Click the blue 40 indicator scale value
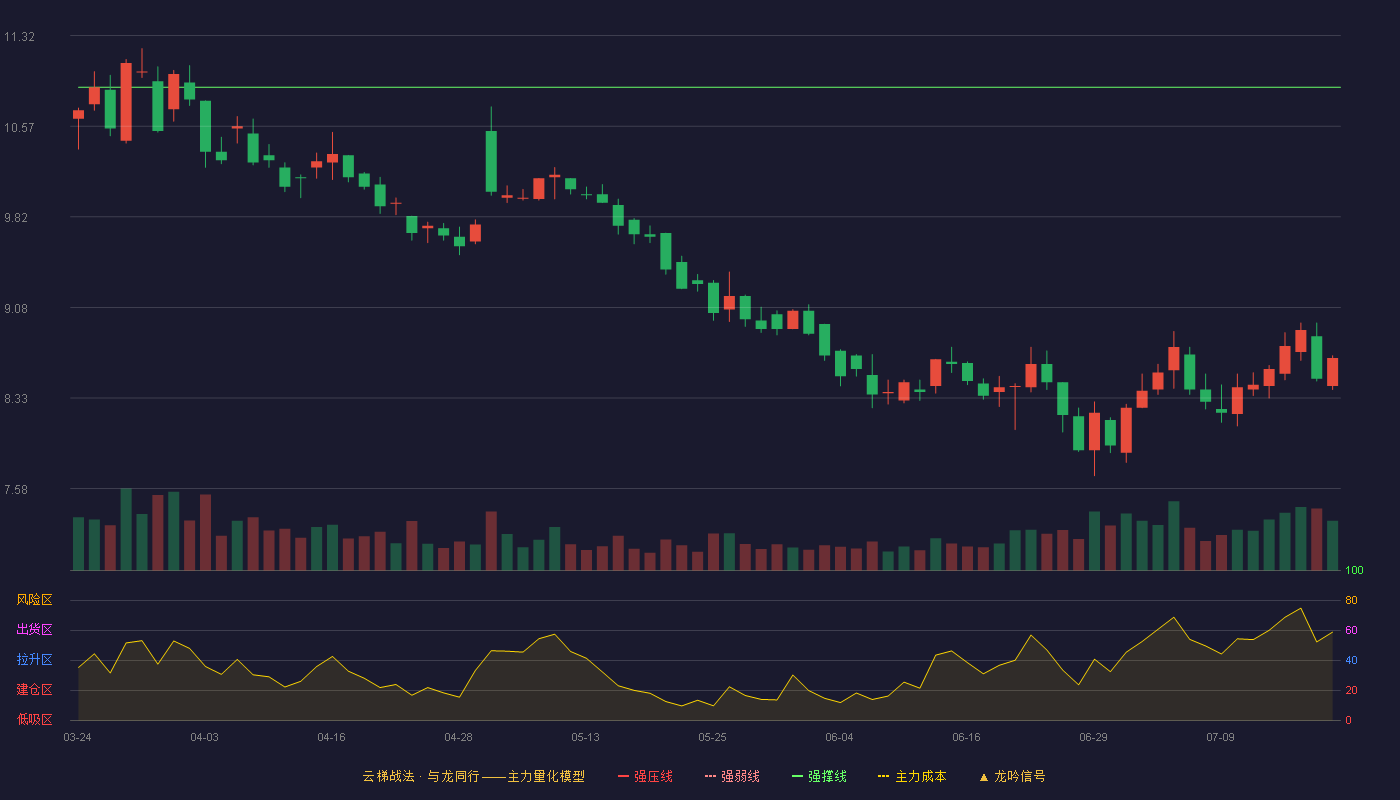Screen dimensions: 1400x800 tap(1351, 660)
